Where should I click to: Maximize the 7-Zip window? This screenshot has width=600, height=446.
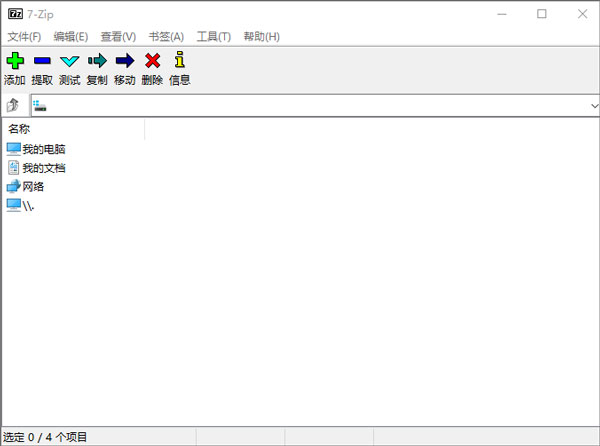pos(541,14)
